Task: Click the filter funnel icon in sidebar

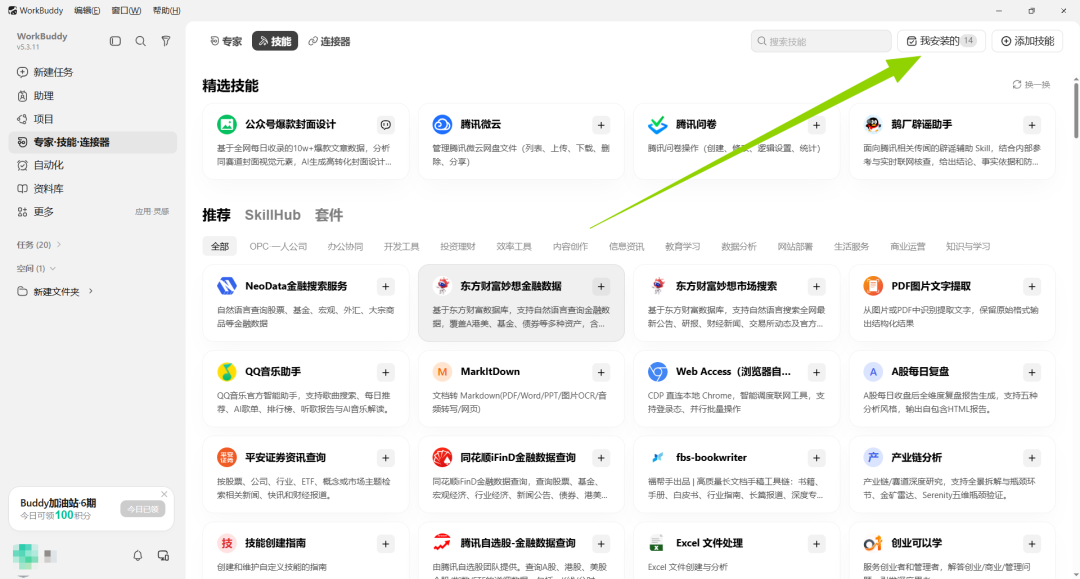Action: point(166,41)
